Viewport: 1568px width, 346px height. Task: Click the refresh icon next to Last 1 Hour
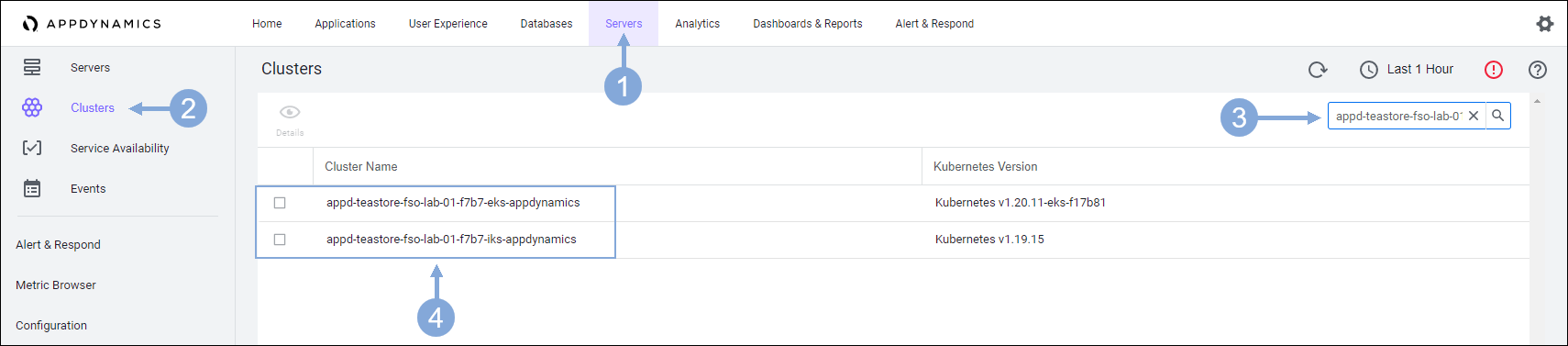pos(1318,70)
